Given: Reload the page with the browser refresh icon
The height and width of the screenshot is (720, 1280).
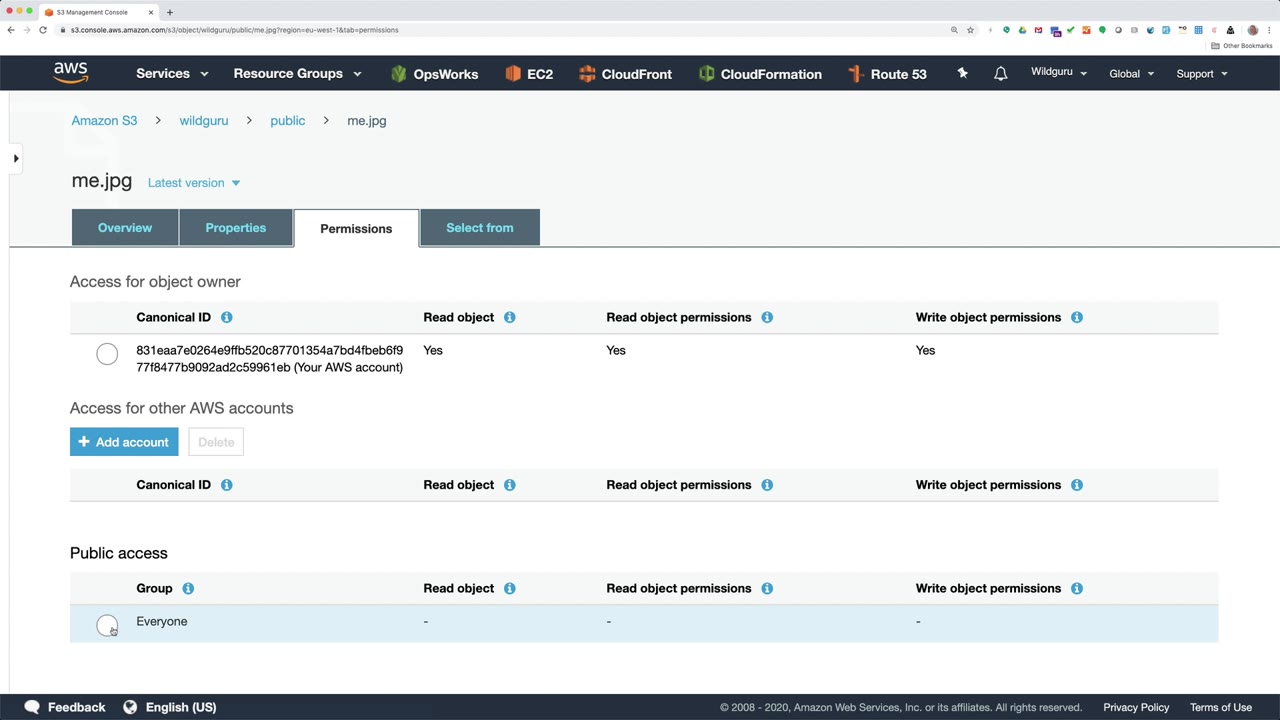Looking at the screenshot, I should (43, 30).
